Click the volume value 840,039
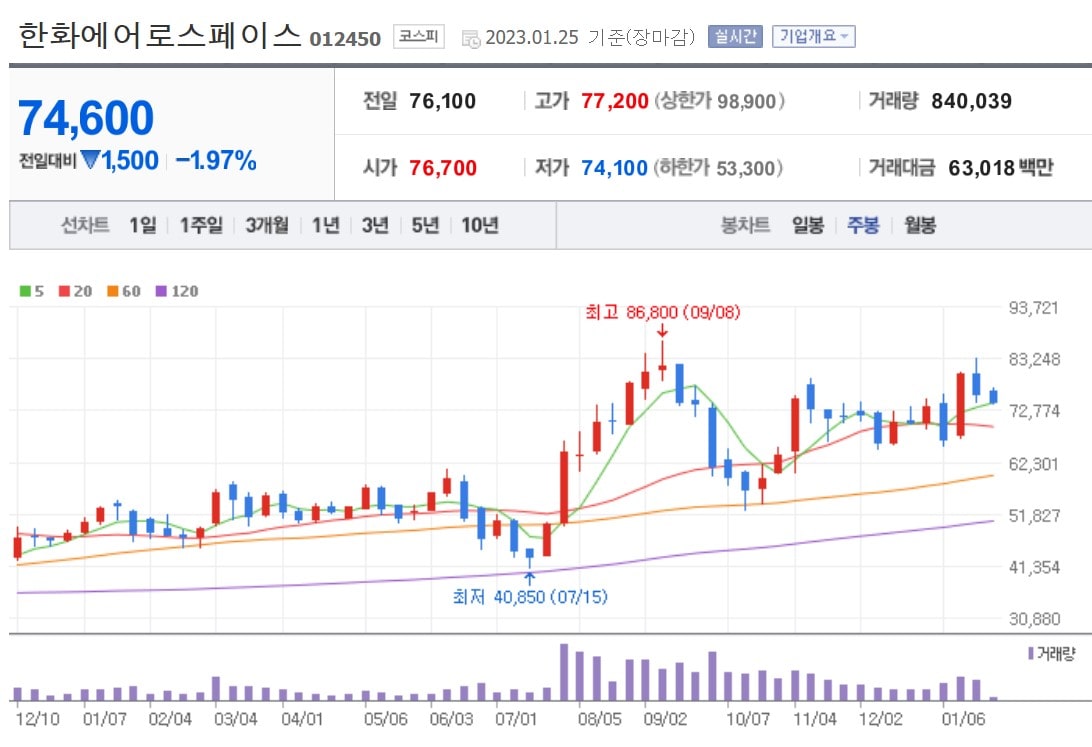The image size is (1092, 747). pos(972,102)
